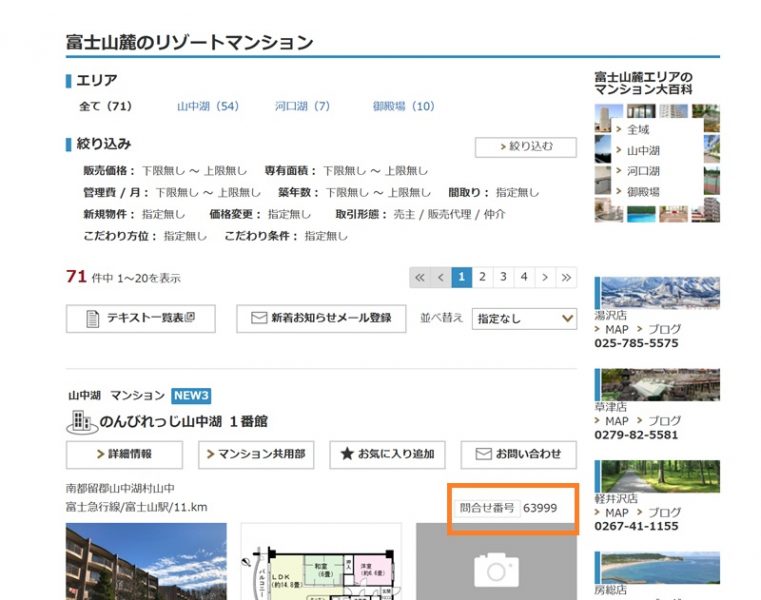
Task: Select the 山中湖（54） area filter
Action: 208,106
